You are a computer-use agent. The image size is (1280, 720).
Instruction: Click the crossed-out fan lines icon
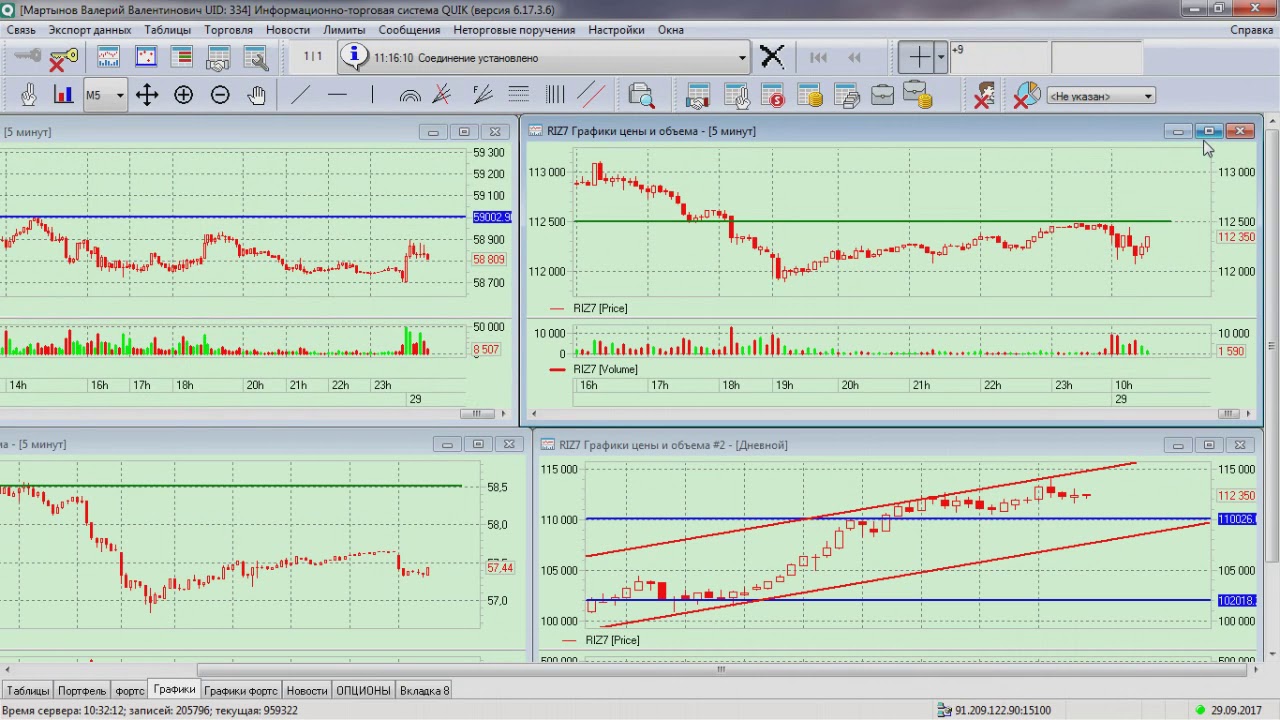(x=442, y=95)
